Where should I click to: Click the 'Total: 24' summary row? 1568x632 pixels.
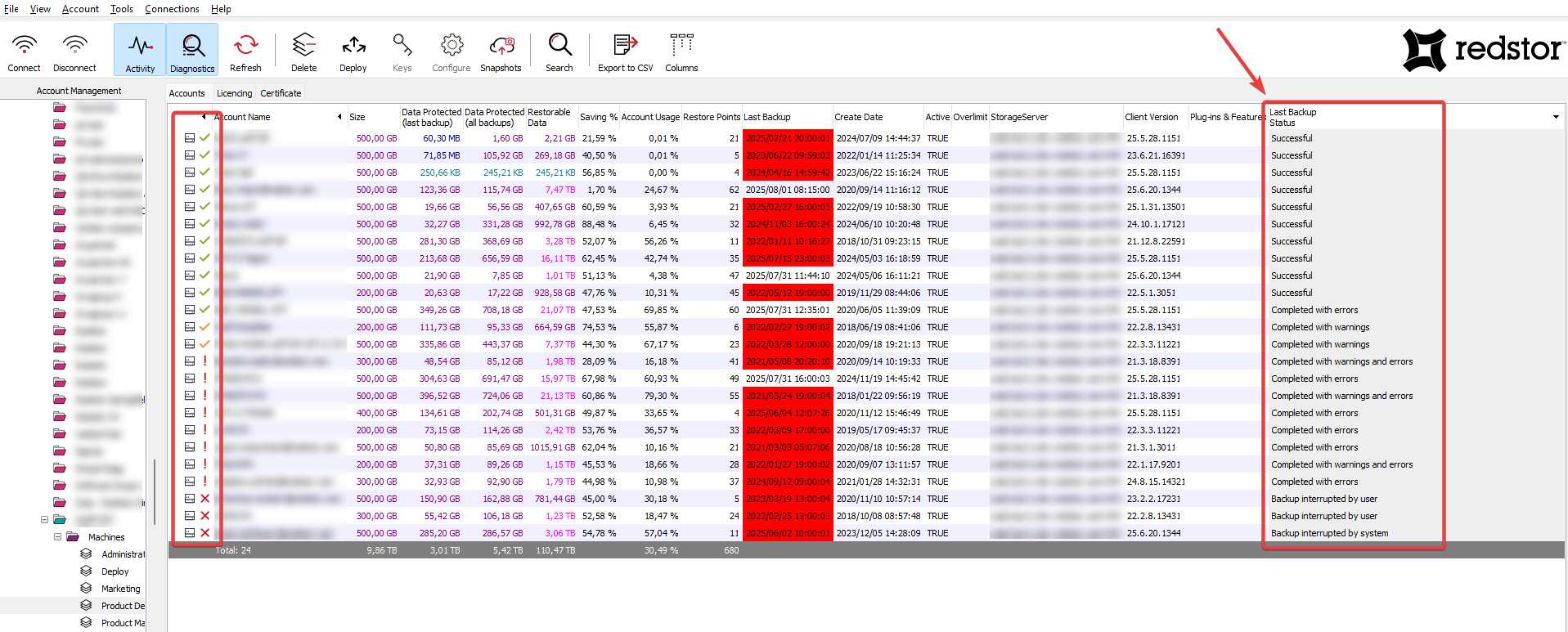[866, 550]
